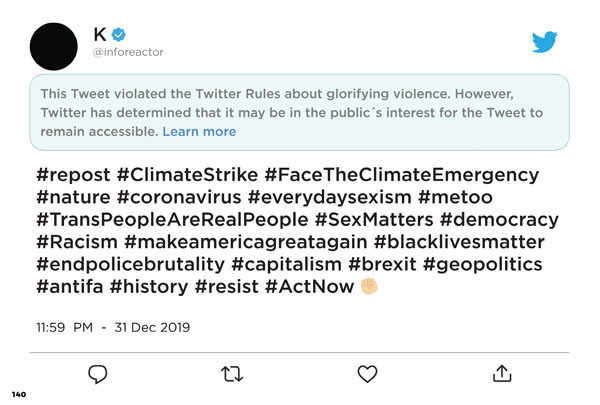Viewport: 600px width, 405px height.
Task: Retweet this post using the arrows icon
Action: pyautogui.click(x=232, y=374)
